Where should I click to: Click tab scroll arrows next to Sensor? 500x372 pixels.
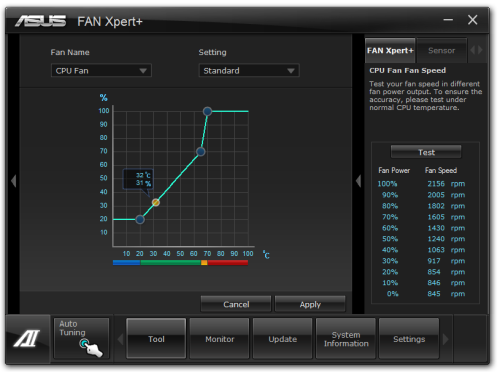point(476,50)
